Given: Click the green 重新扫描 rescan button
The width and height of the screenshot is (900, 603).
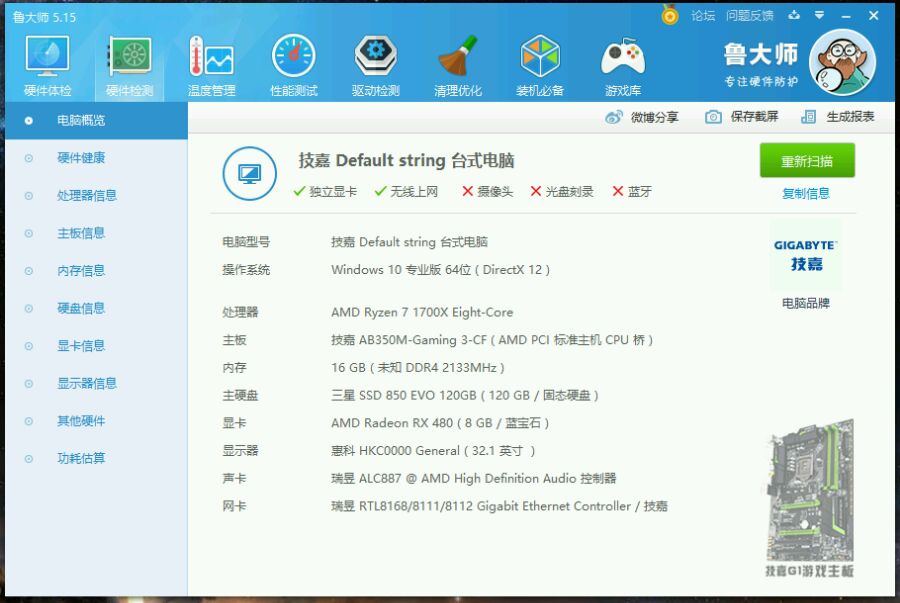Looking at the screenshot, I should (x=807, y=161).
